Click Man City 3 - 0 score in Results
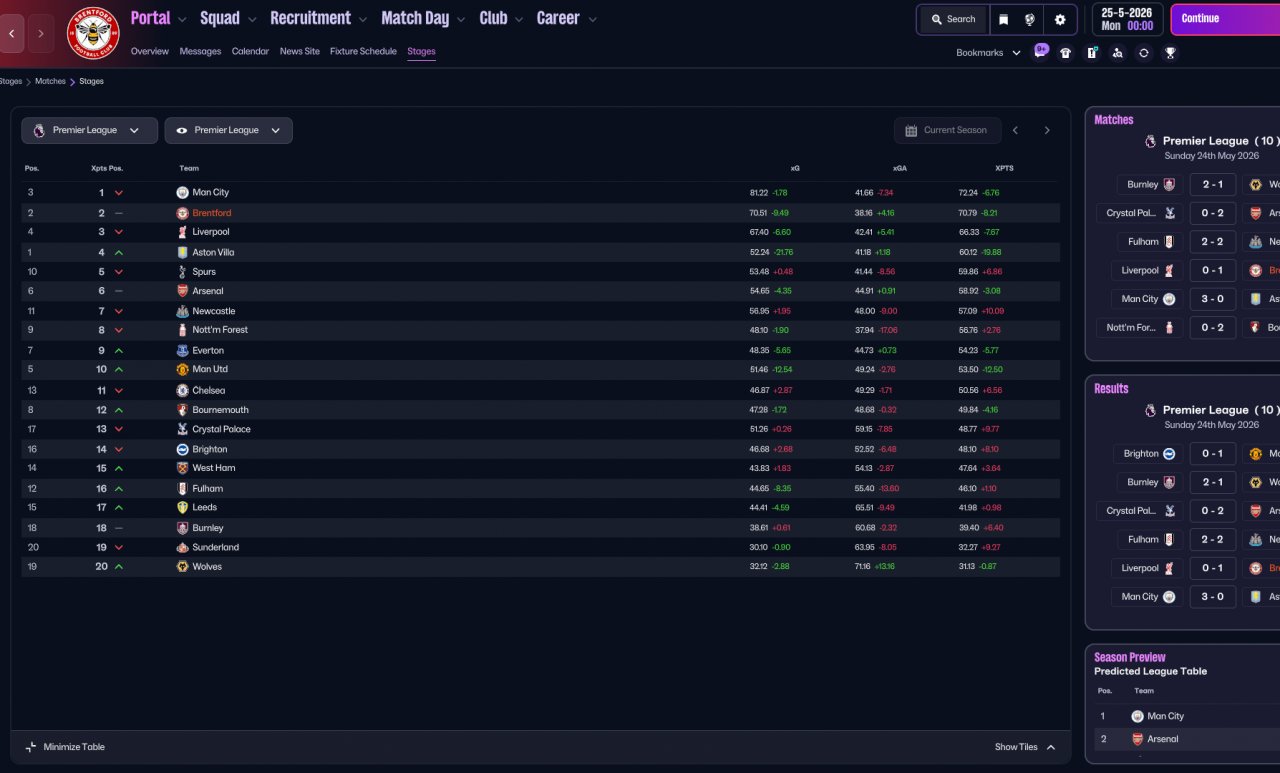 [x=1212, y=597]
